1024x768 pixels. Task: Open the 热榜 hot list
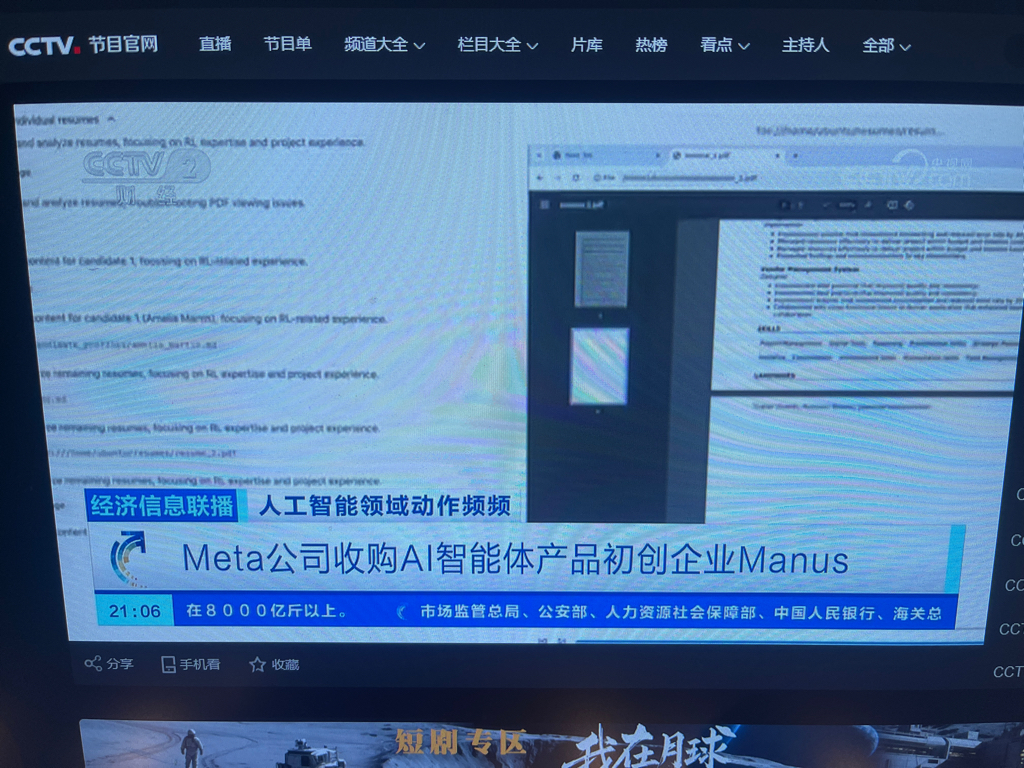click(651, 44)
